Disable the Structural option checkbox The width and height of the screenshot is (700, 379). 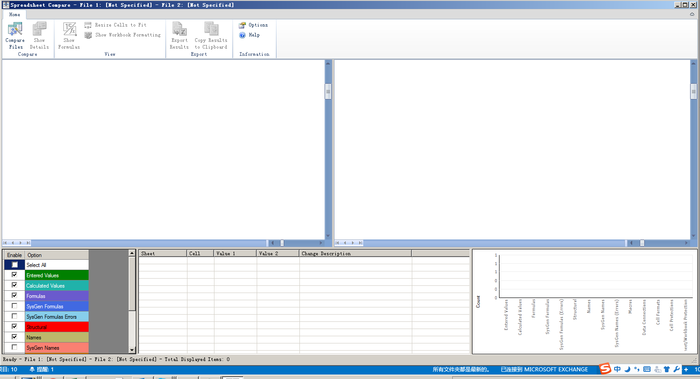point(14,327)
